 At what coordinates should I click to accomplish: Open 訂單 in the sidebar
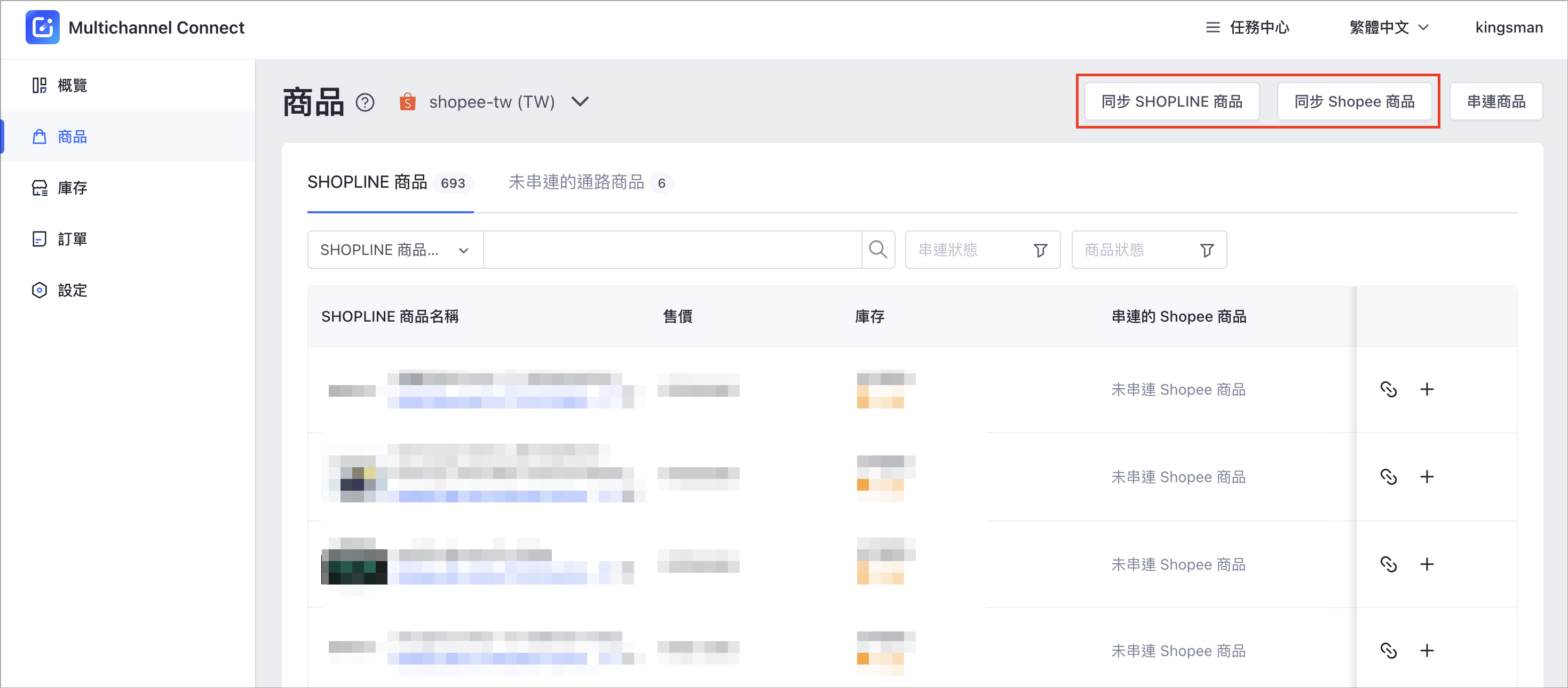128,239
